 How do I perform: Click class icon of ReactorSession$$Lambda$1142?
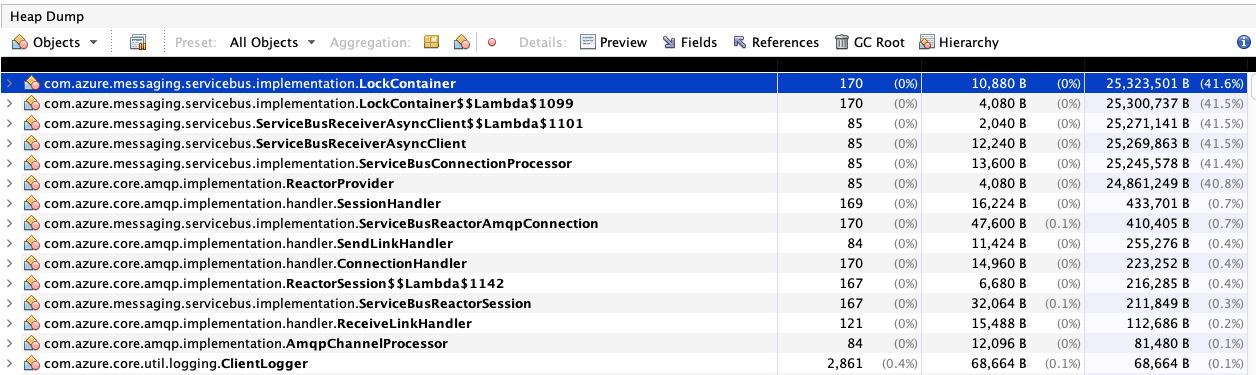point(31,284)
